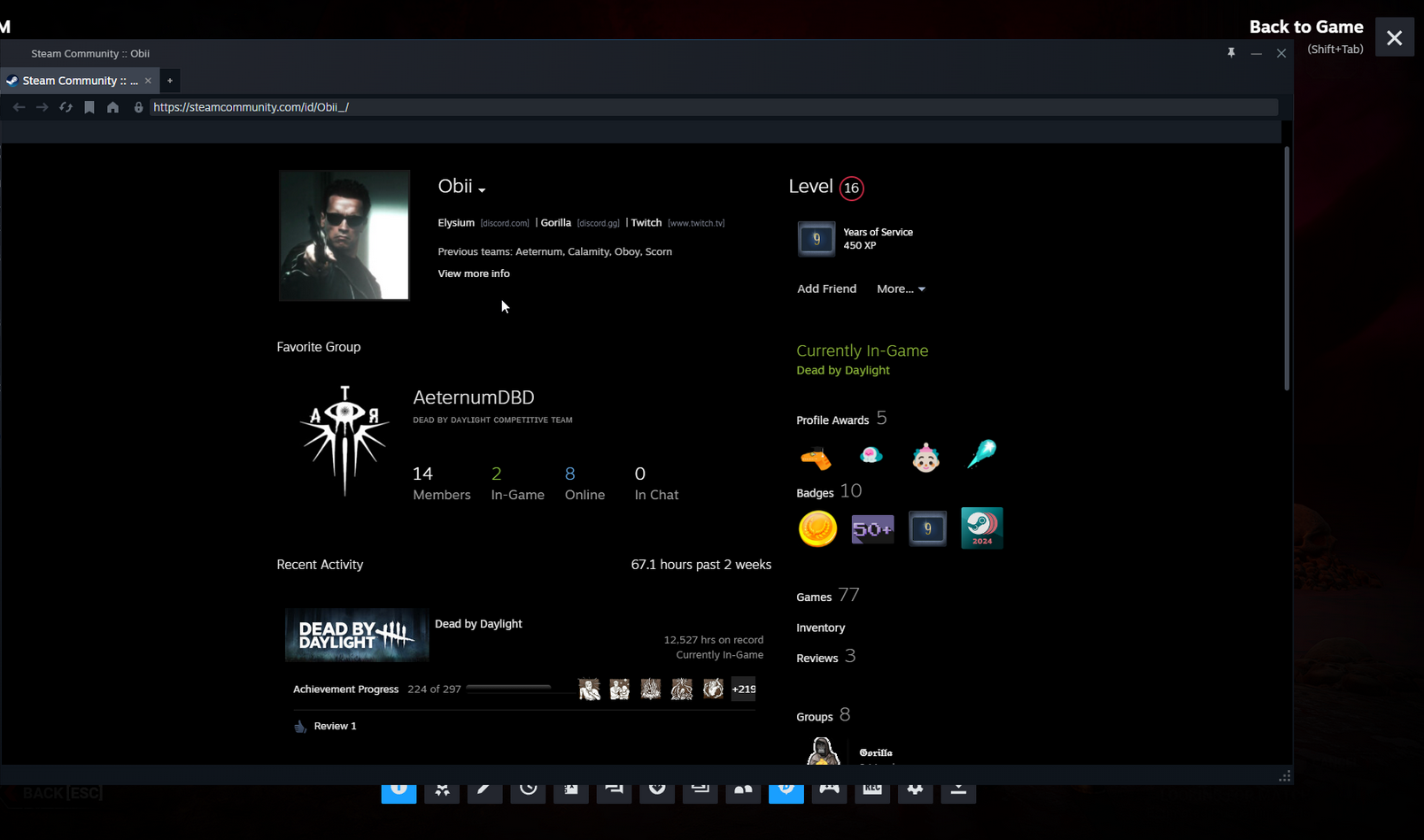Viewport: 1424px width, 840px height.
Task: Click the "12,527 hrs on record" text
Action: click(x=714, y=640)
